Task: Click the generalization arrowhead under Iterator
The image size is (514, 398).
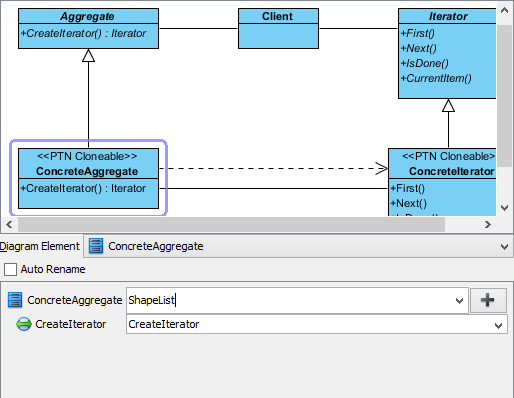Action: pyautogui.click(x=448, y=106)
